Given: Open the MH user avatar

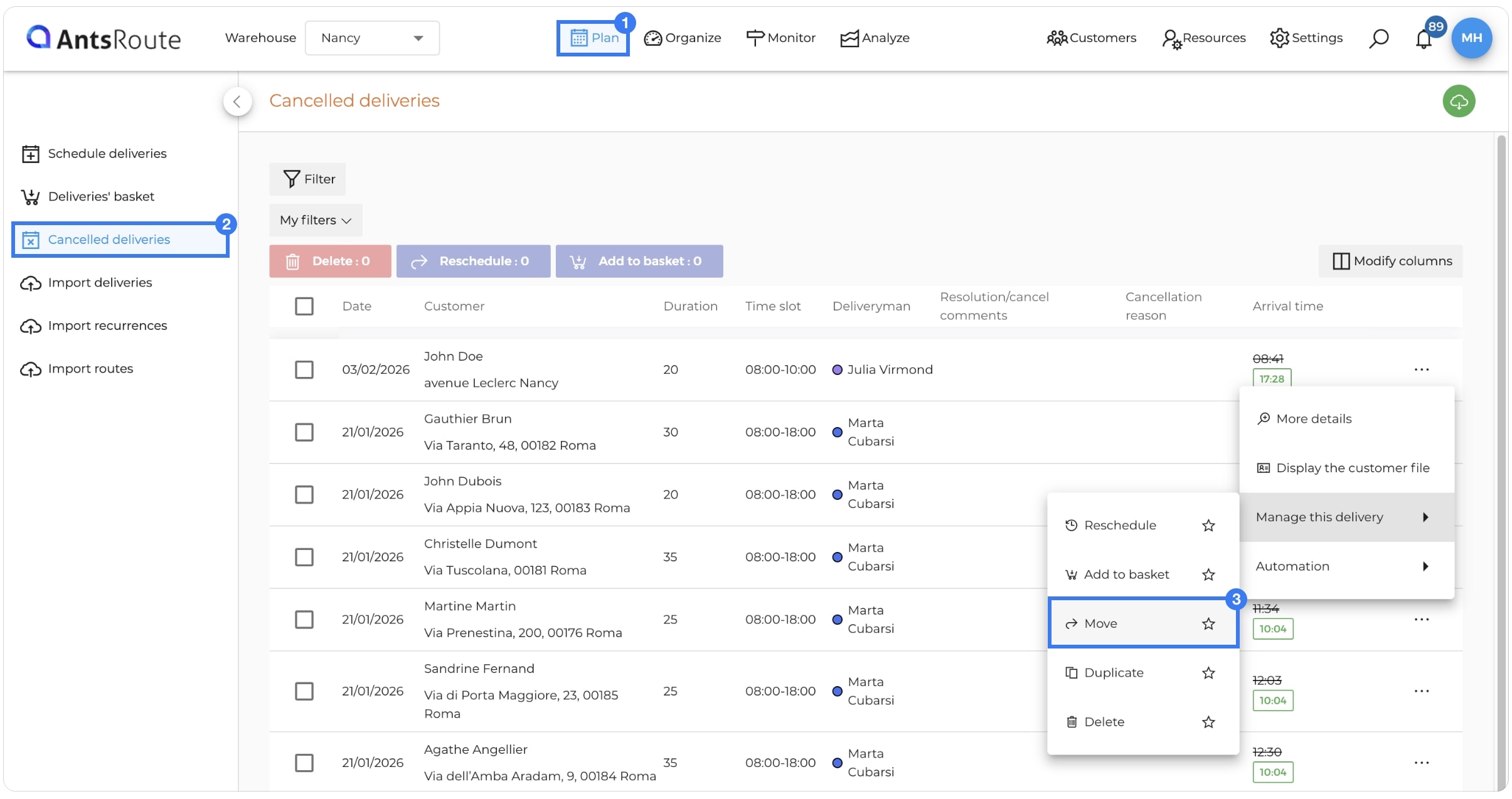Looking at the screenshot, I should (1471, 38).
